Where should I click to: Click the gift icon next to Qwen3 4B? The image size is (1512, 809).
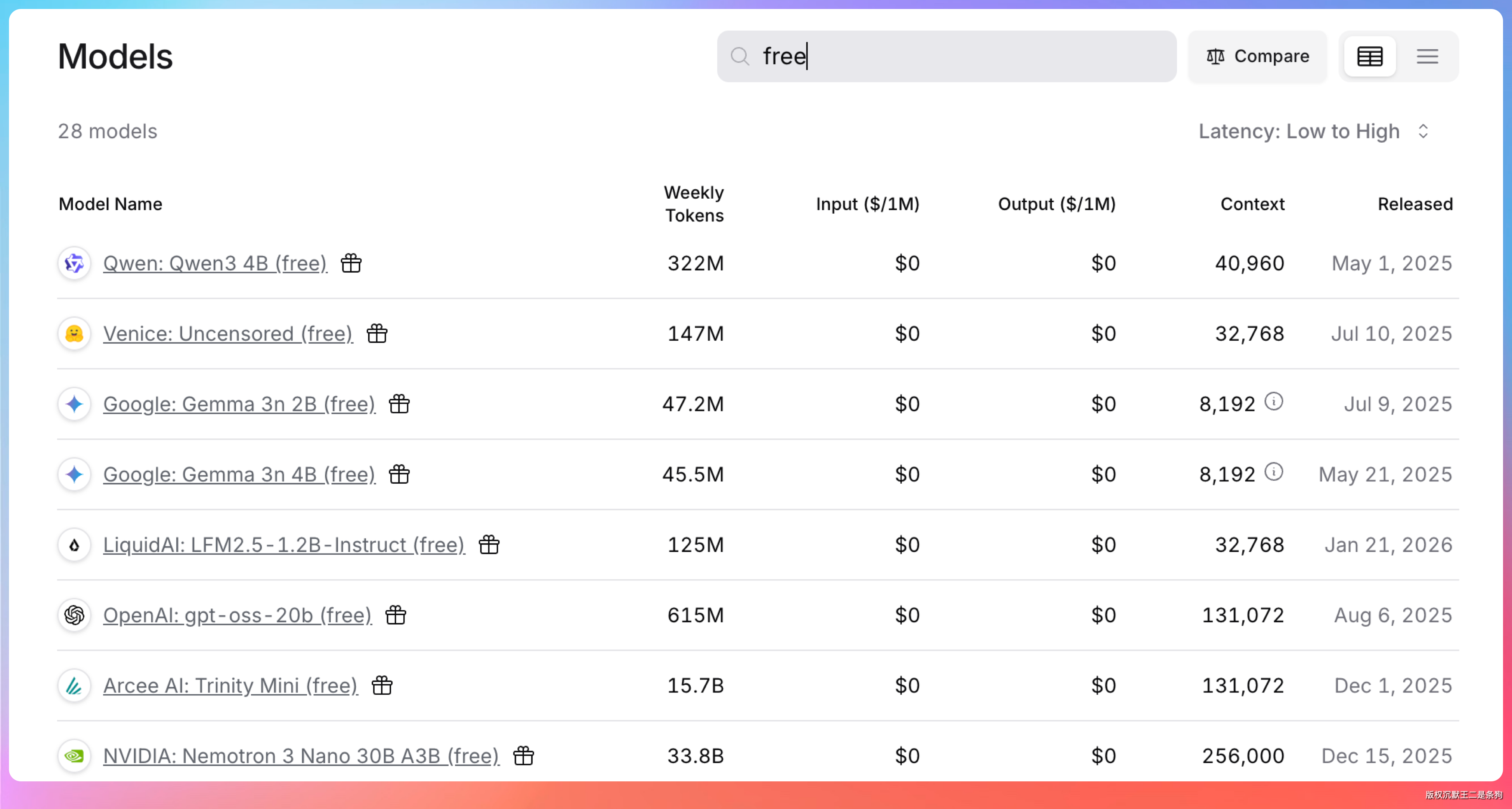click(351, 263)
